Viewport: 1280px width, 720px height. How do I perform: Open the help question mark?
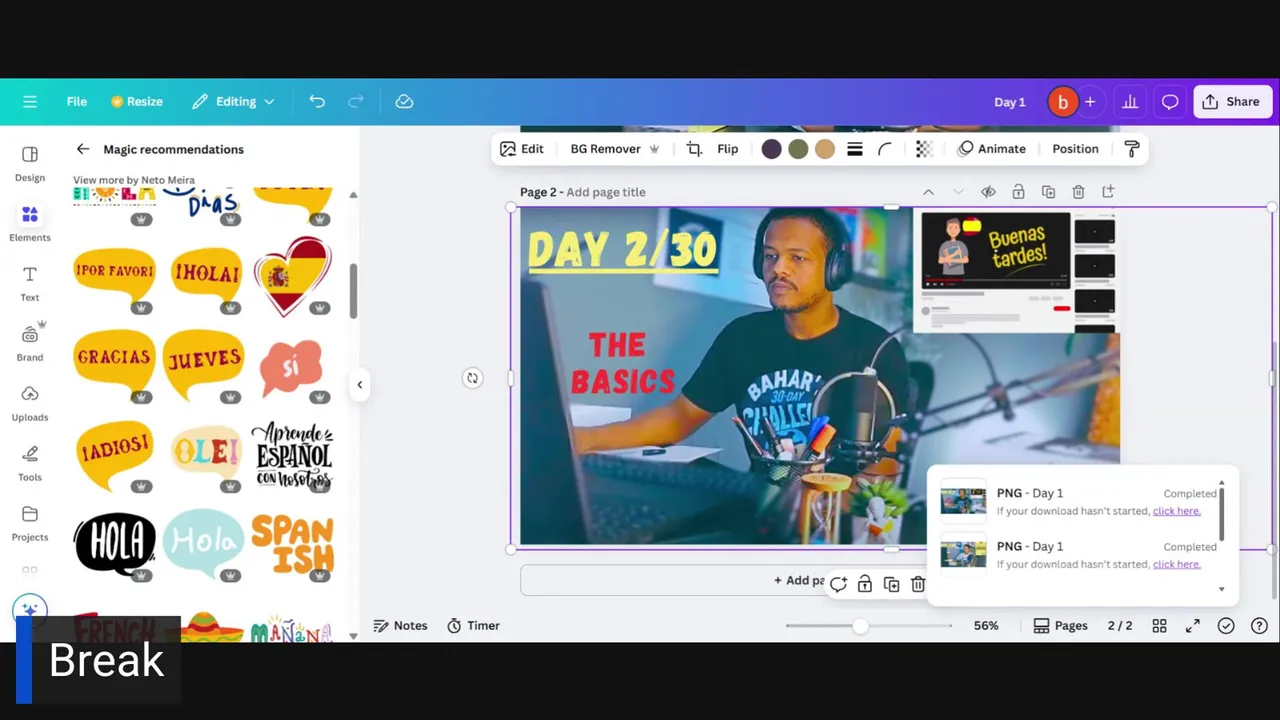click(x=1259, y=625)
